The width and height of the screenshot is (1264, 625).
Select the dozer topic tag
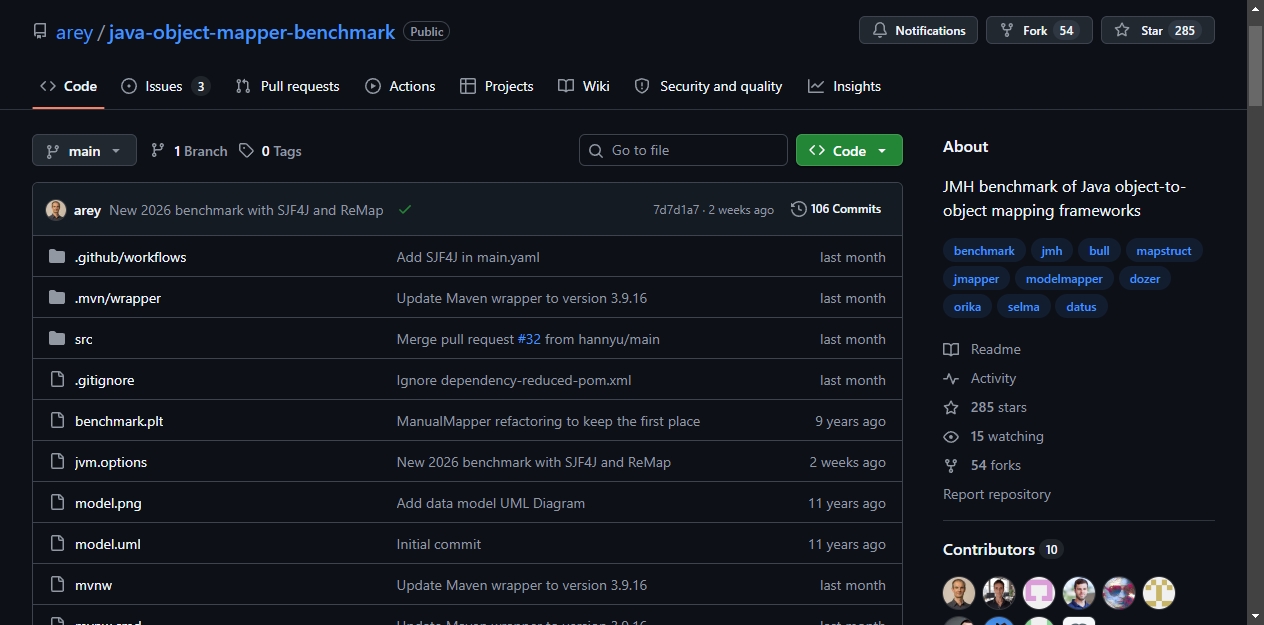pyautogui.click(x=1145, y=279)
